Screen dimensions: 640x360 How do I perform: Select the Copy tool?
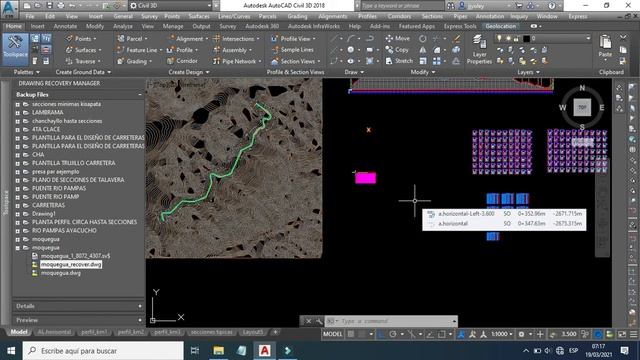[x=397, y=49]
